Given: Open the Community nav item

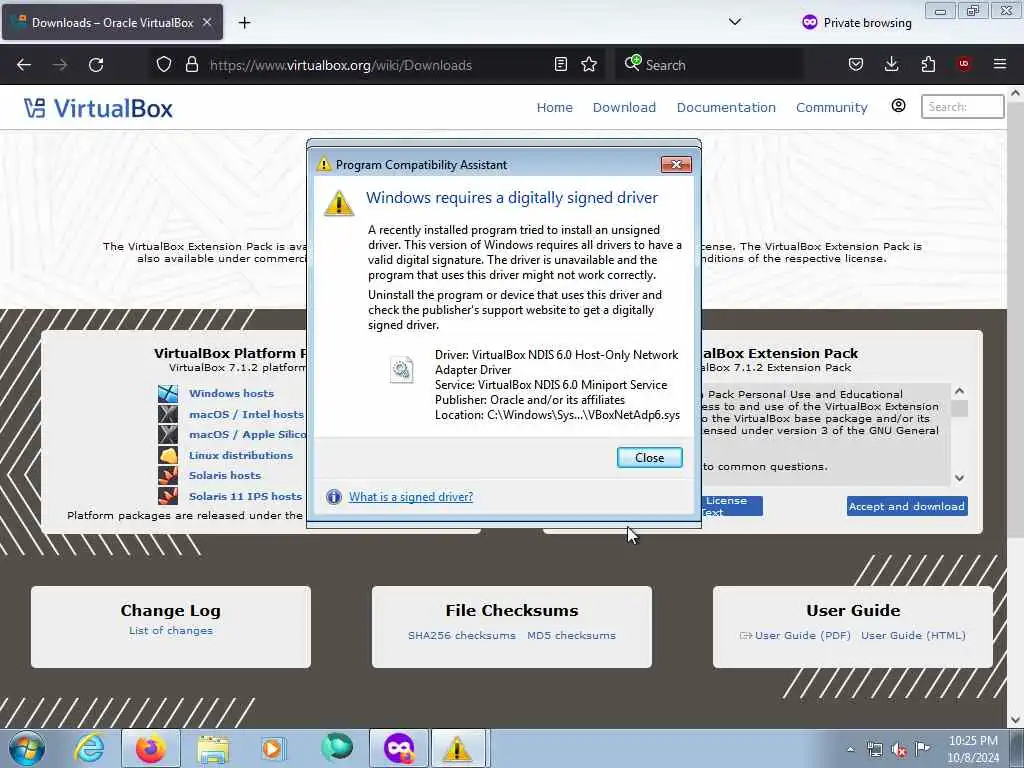Looking at the screenshot, I should (x=831, y=107).
